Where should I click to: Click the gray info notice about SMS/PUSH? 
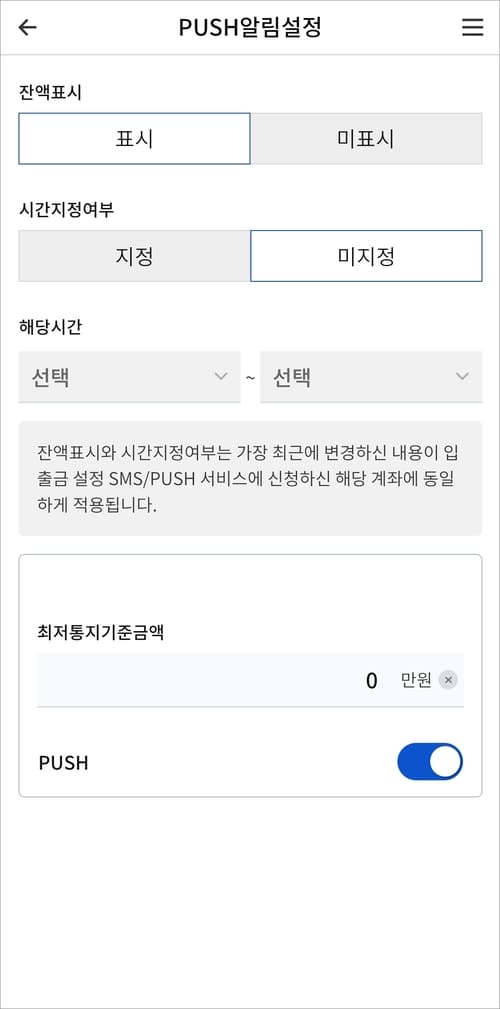[x=250, y=478]
